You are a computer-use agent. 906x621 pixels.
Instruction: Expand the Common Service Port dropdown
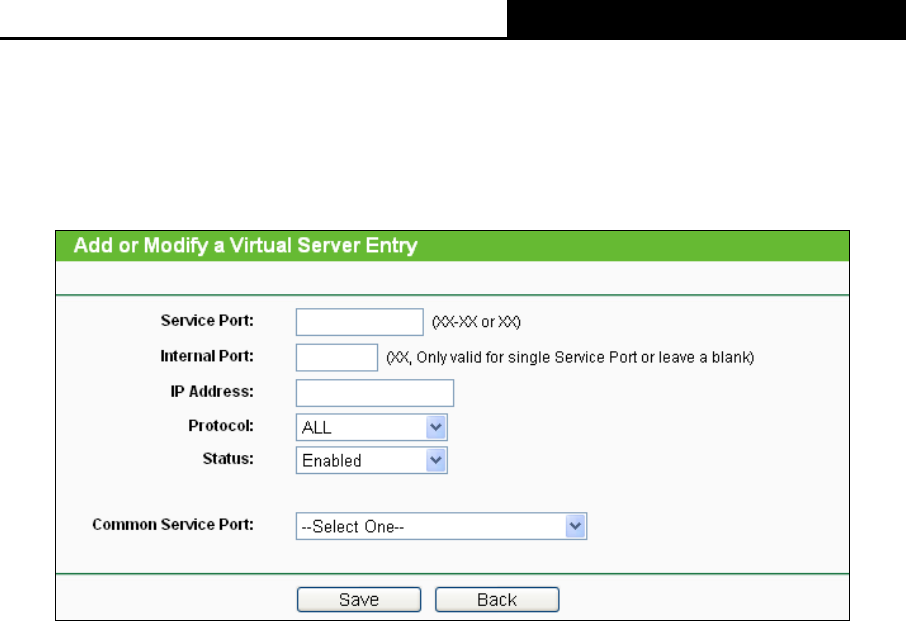pos(441,526)
